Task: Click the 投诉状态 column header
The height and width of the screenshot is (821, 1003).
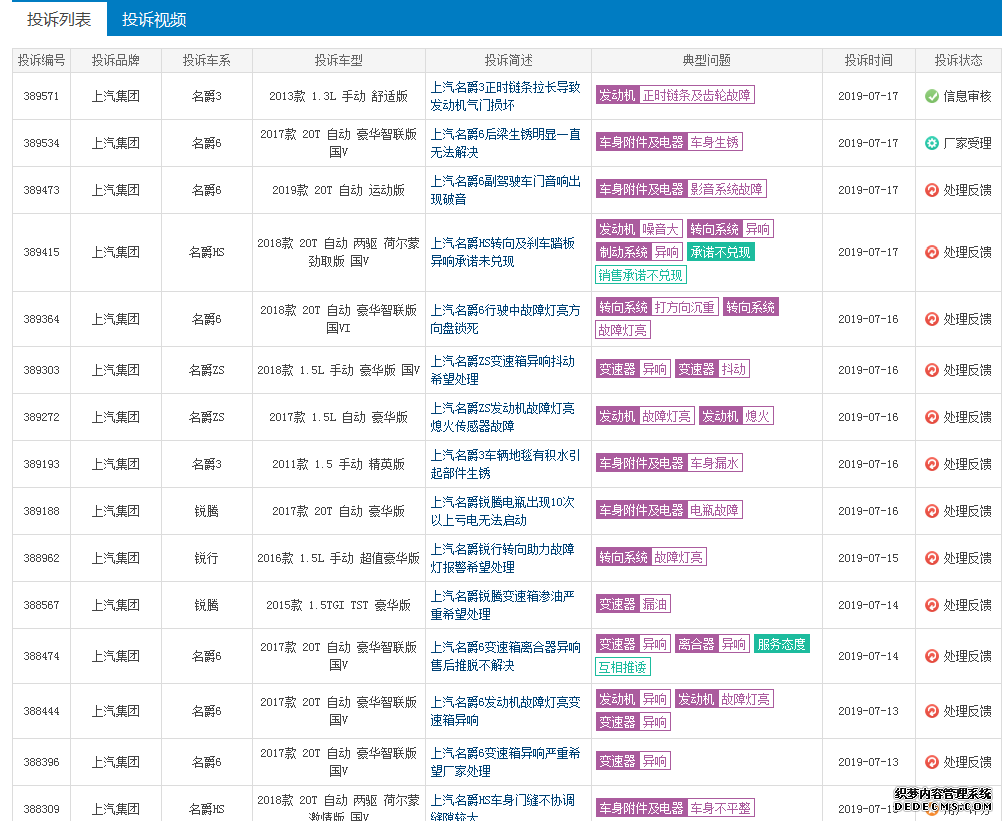Action: pos(958,60)
